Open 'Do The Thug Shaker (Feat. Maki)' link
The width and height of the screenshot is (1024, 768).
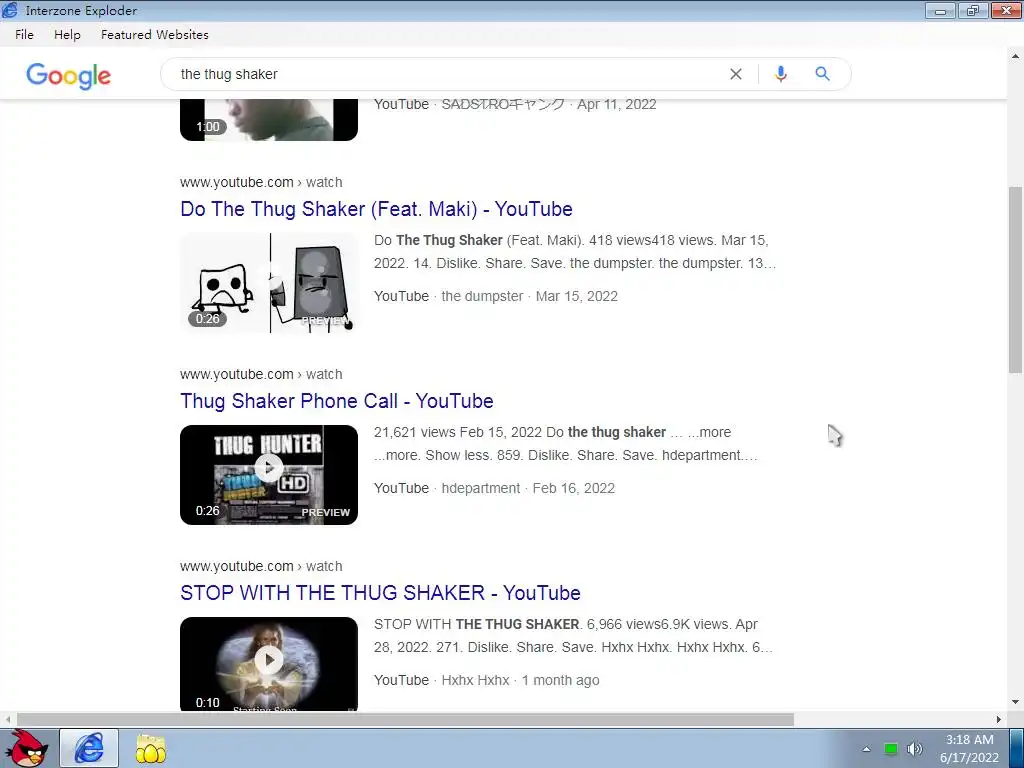coord(376,209)
